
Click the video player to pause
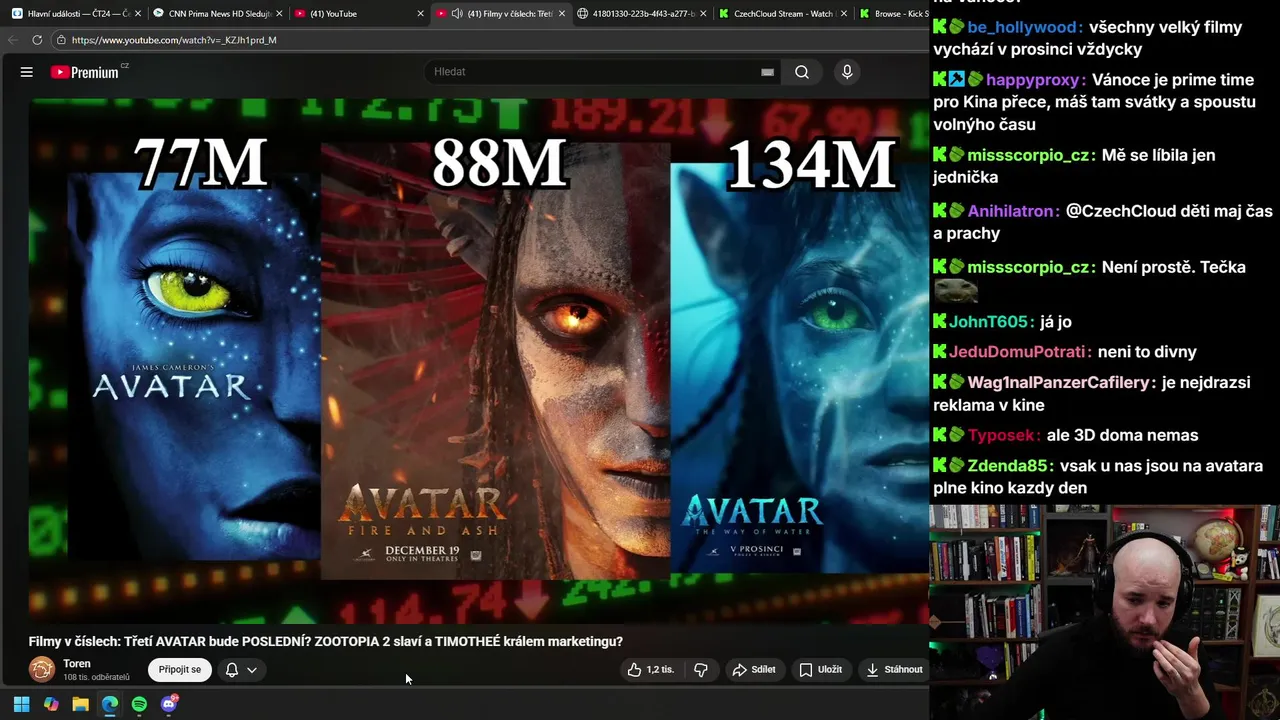pyautogui.click(x=479, y=360)
